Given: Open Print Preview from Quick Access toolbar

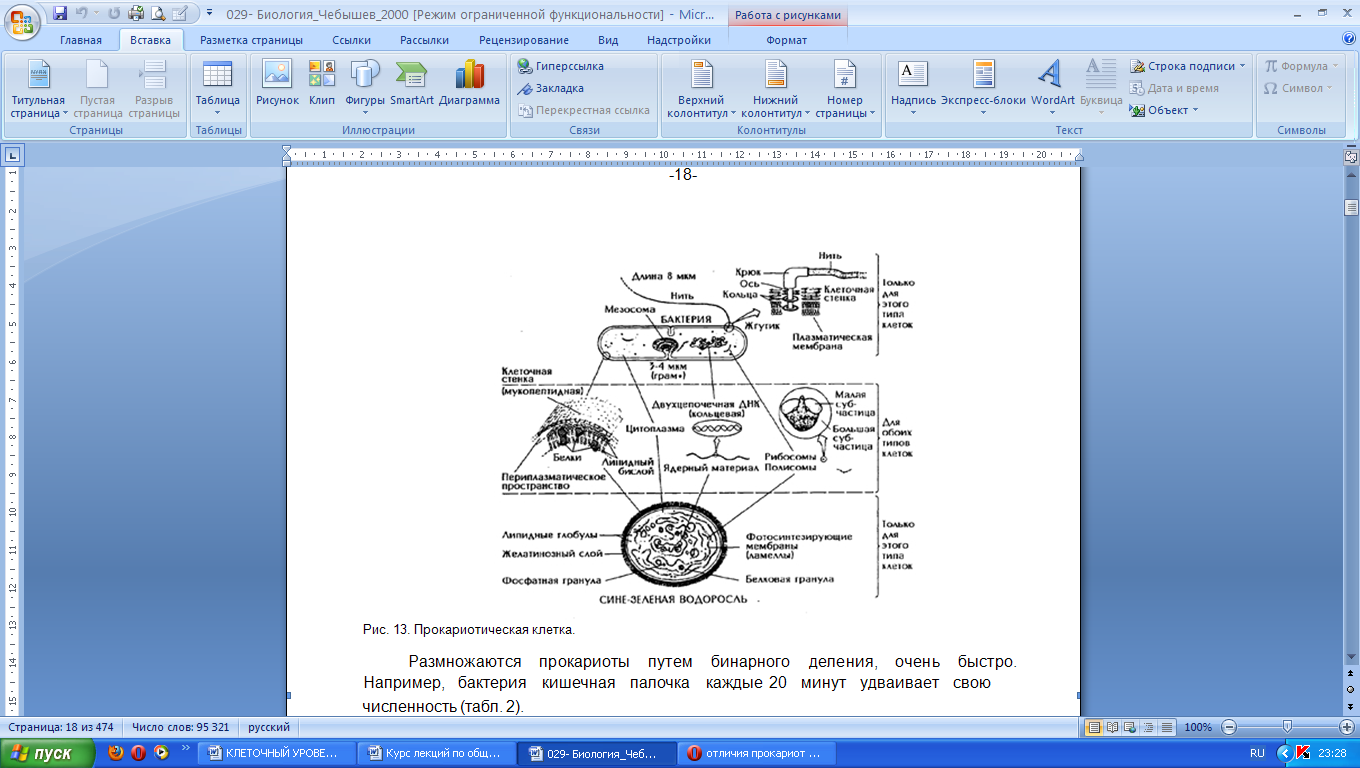Looking at the screenshot, I should tap(158, 13).
